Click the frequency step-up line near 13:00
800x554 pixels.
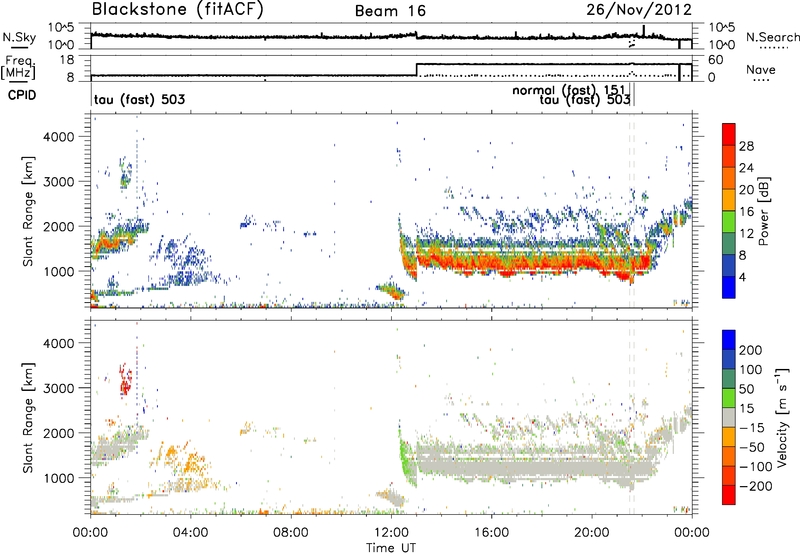417,70
